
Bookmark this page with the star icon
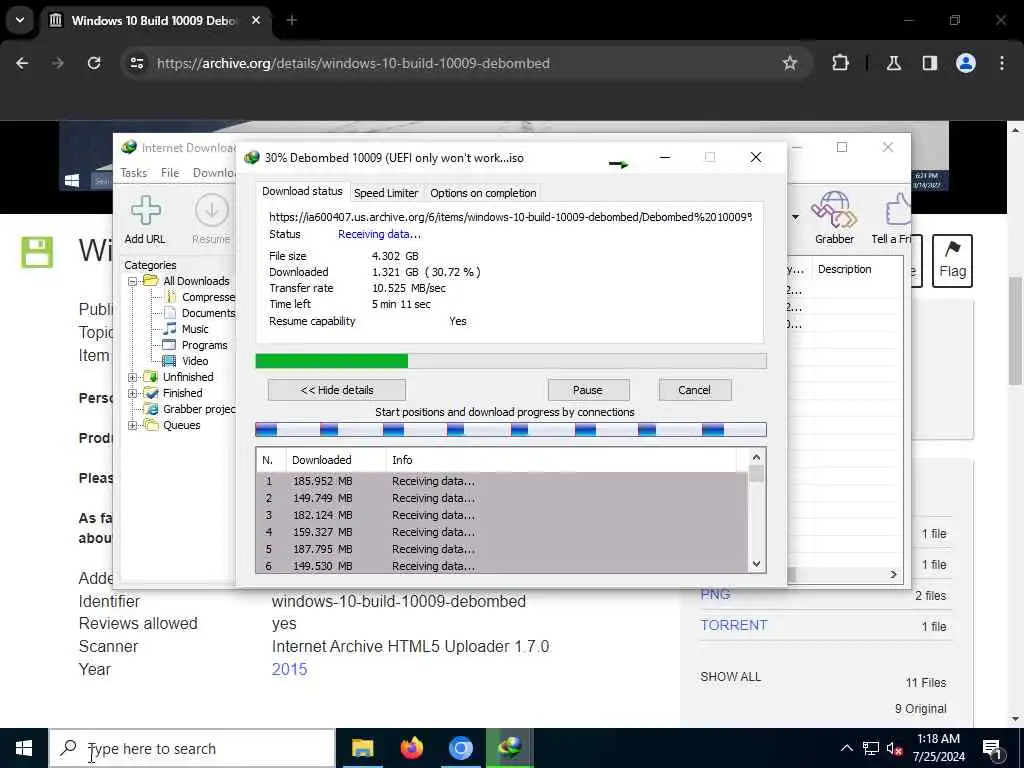tap(790, 63)
